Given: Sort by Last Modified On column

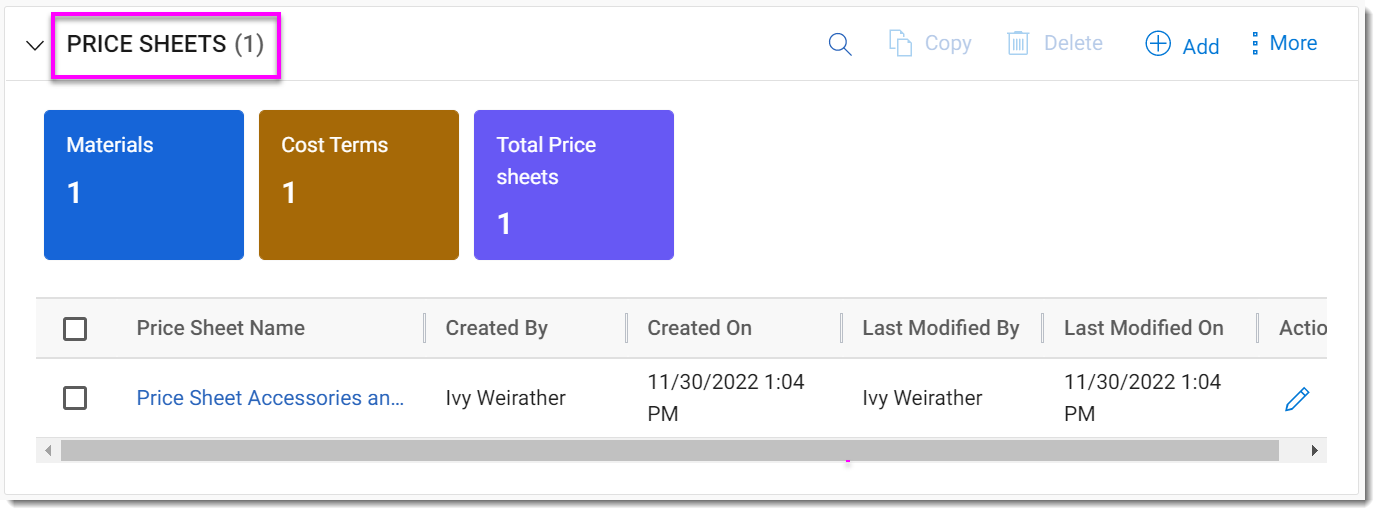Looking at the screenshot, I should tap(1143, 328).
